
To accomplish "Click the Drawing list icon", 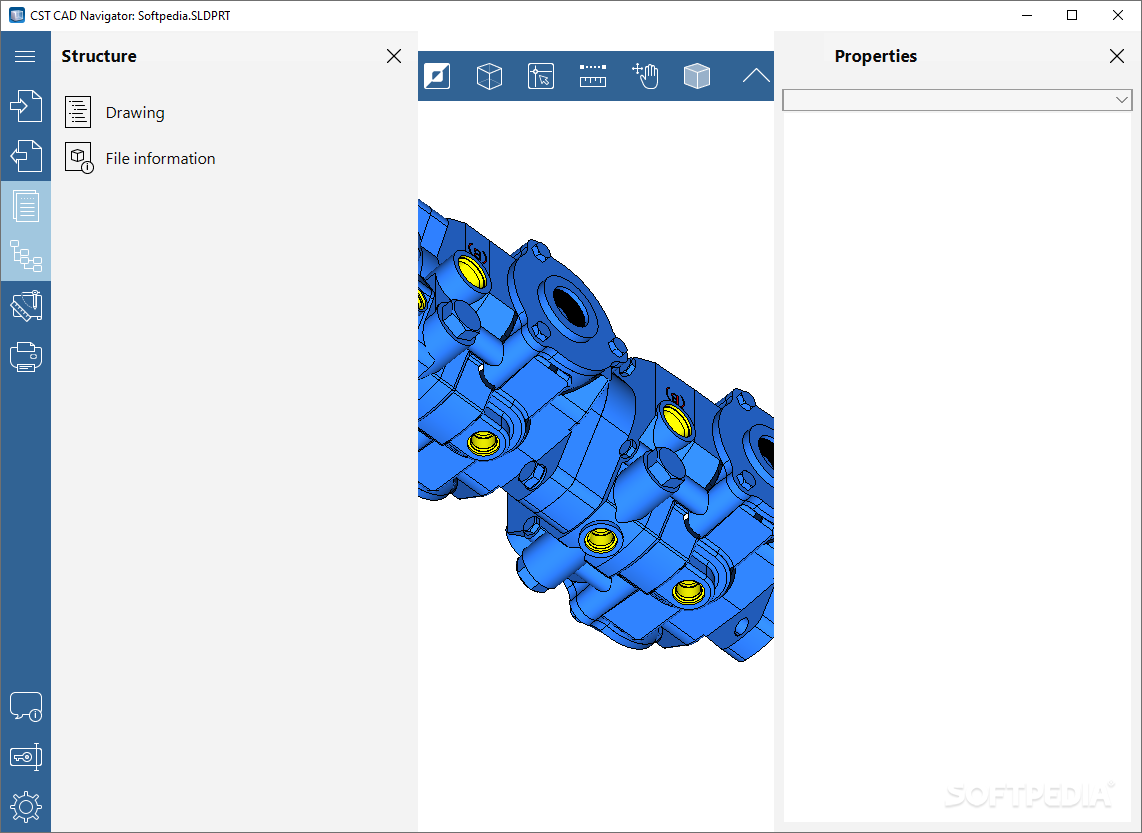I will 78,112.
